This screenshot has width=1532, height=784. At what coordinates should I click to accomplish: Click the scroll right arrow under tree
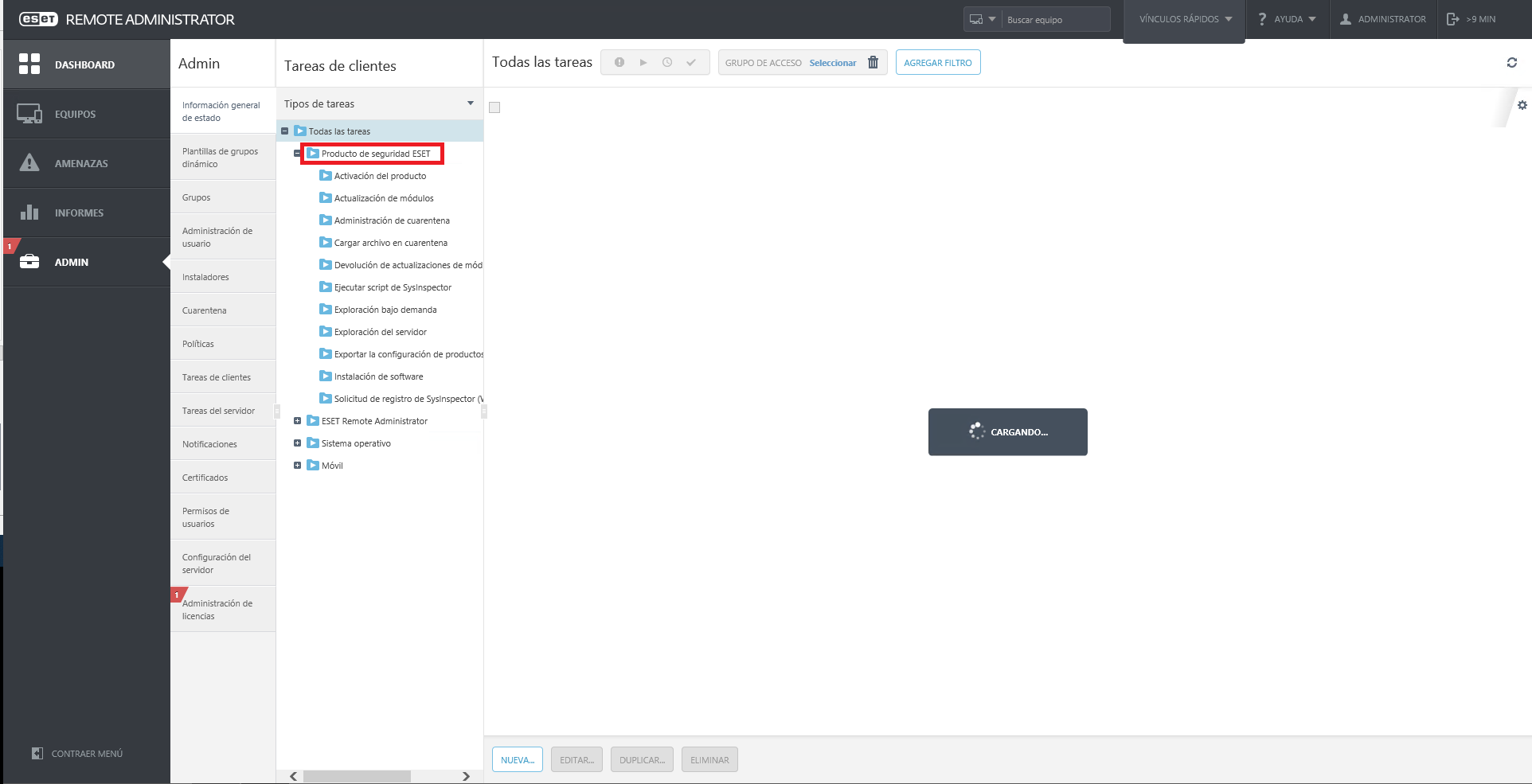466,776
